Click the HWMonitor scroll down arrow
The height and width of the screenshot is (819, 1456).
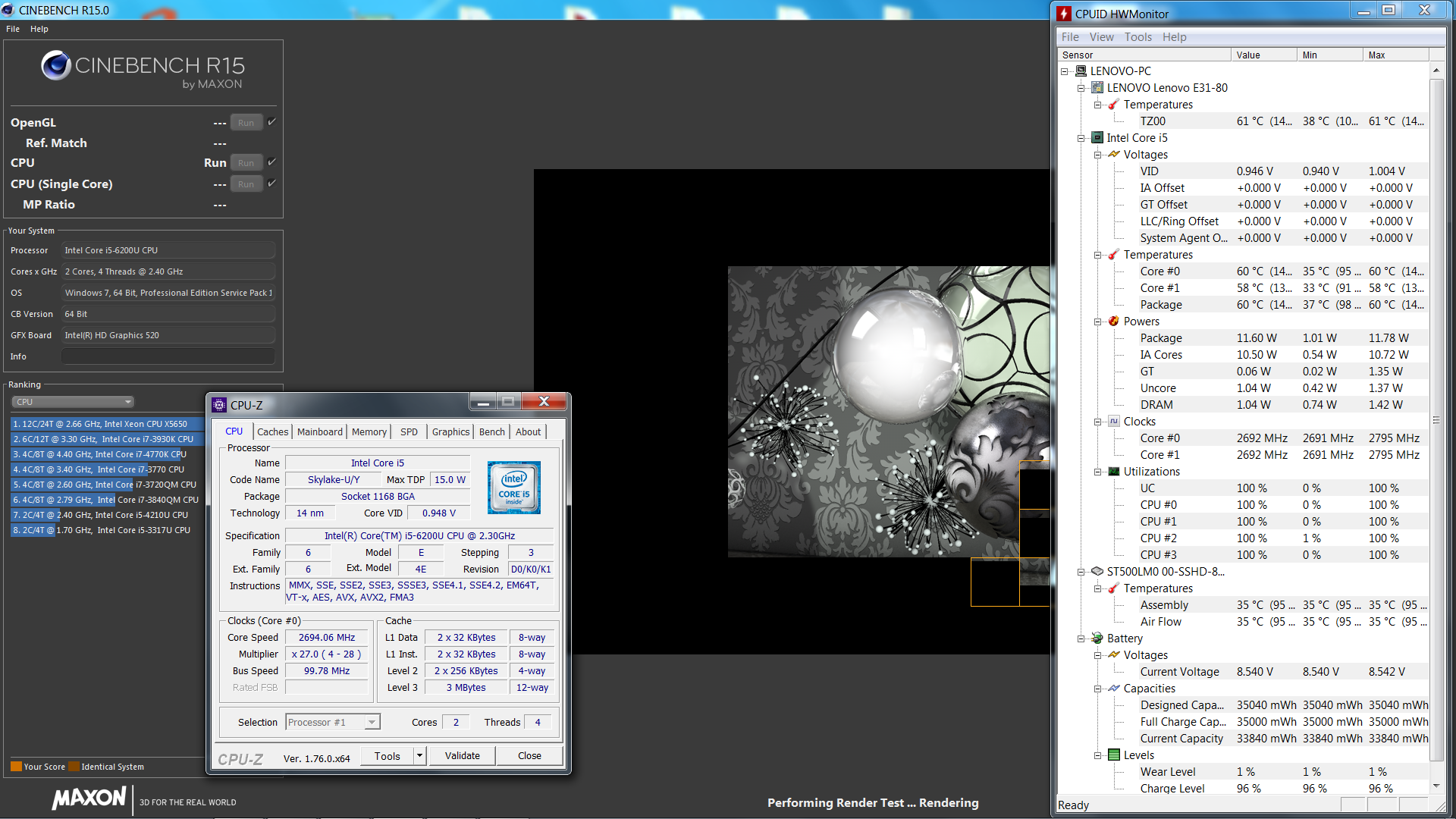[x=1436, y=786]
